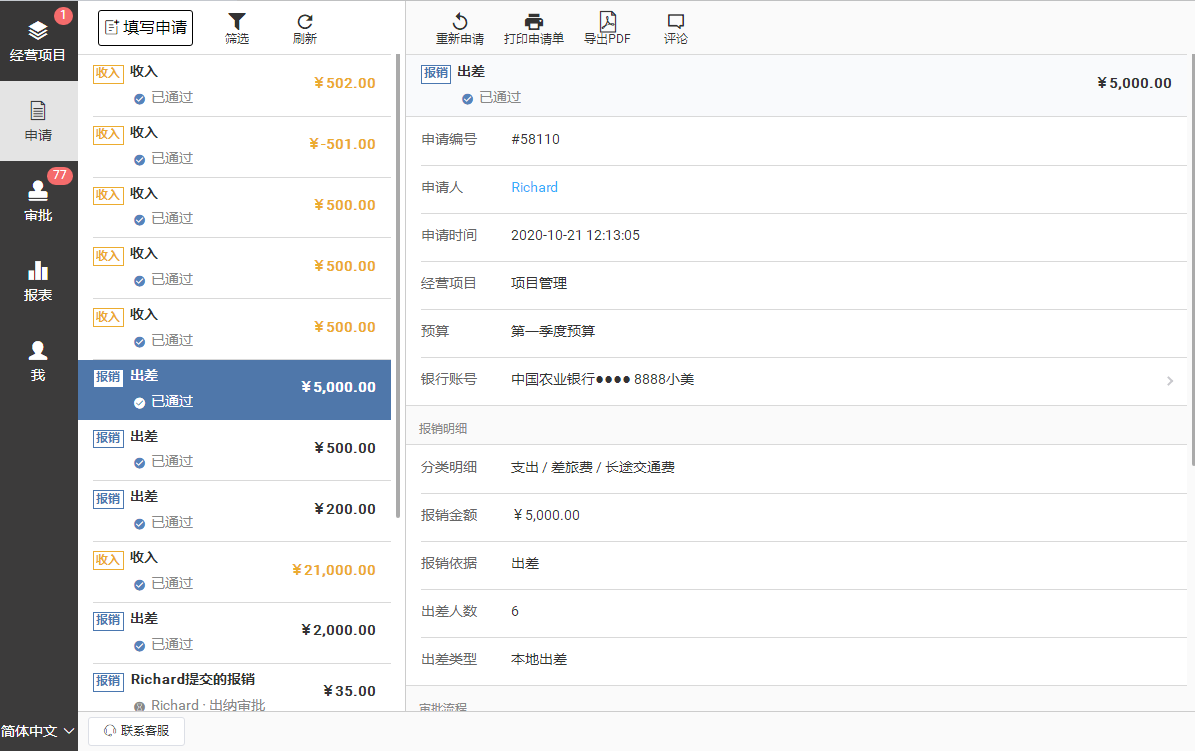Click 导出PDF export icon
The image size is (1195, 752).
(607, 29)
